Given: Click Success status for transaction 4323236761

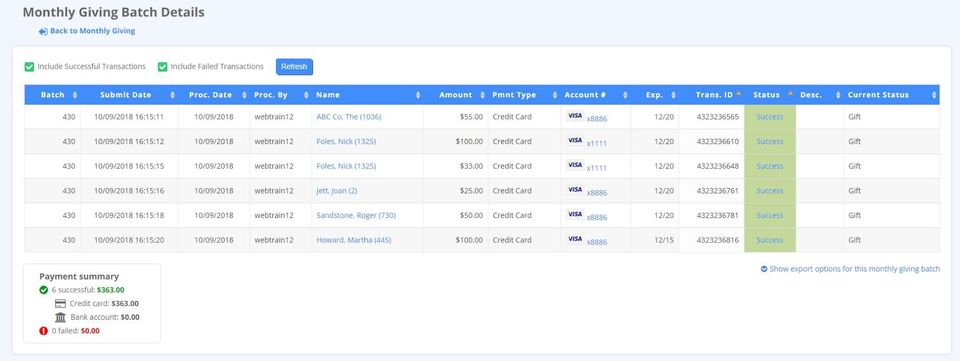Looking at the screenshot, I should (x=770, y=191).
